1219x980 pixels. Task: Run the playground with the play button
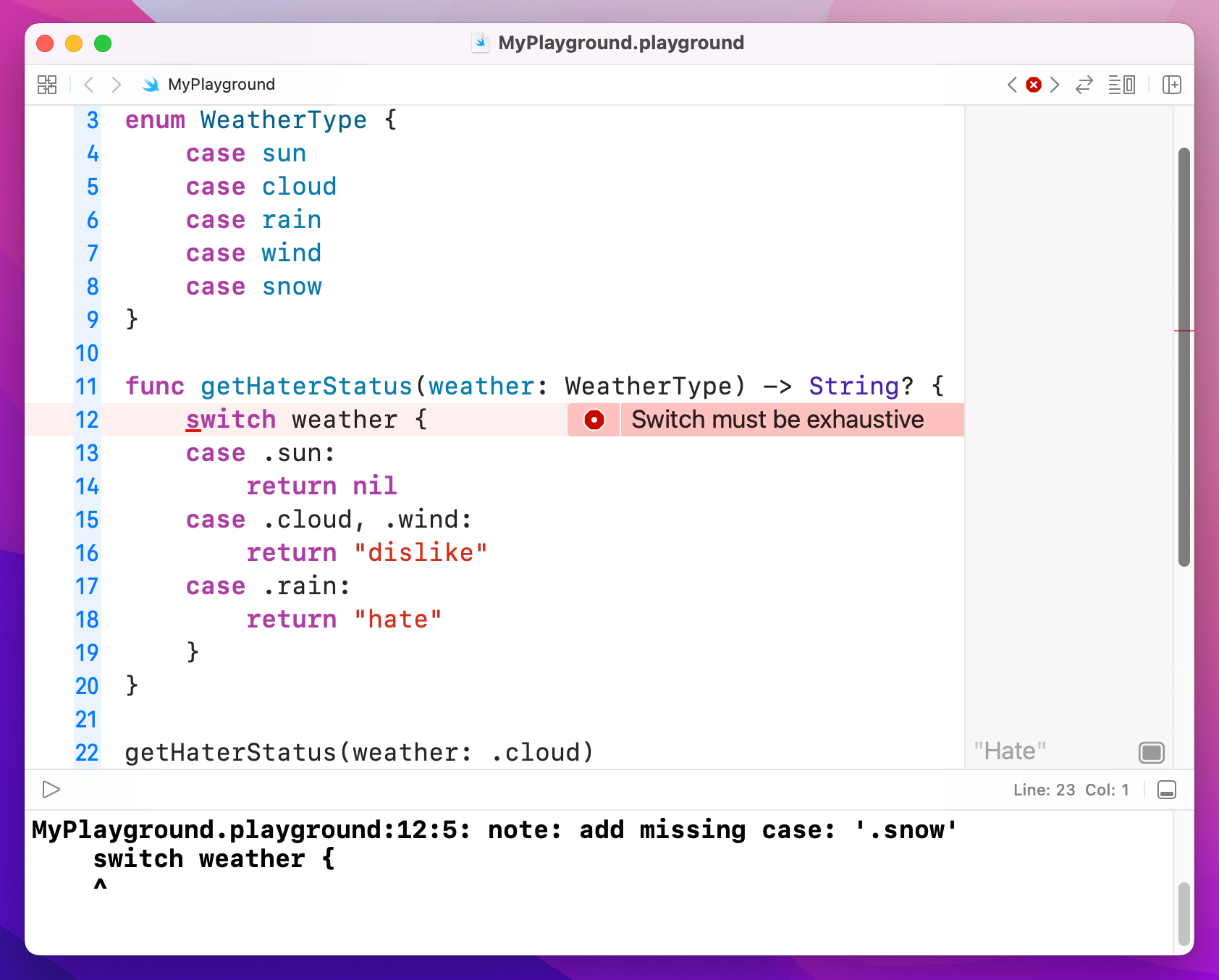[x=51, y=790]
